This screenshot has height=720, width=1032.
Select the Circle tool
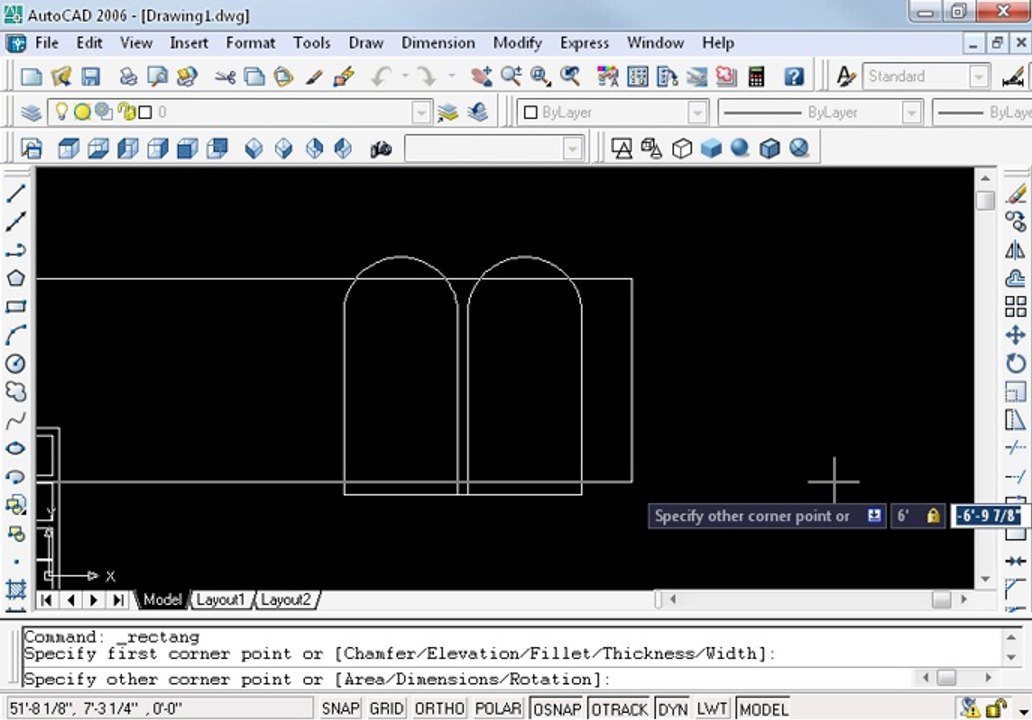[x=16, y=363]
